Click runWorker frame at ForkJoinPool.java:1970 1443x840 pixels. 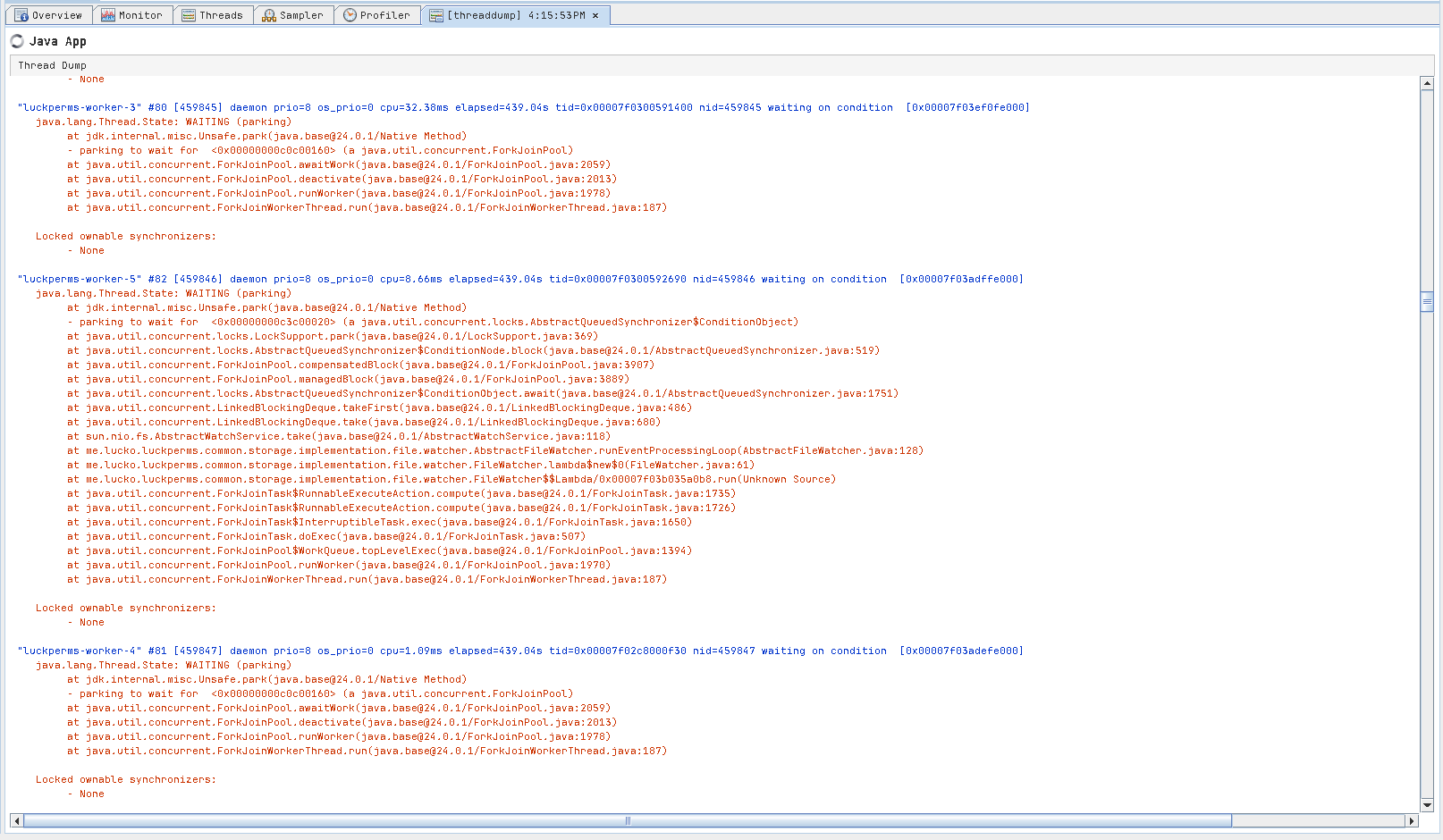pyautogui.click(x=339, y=565)
